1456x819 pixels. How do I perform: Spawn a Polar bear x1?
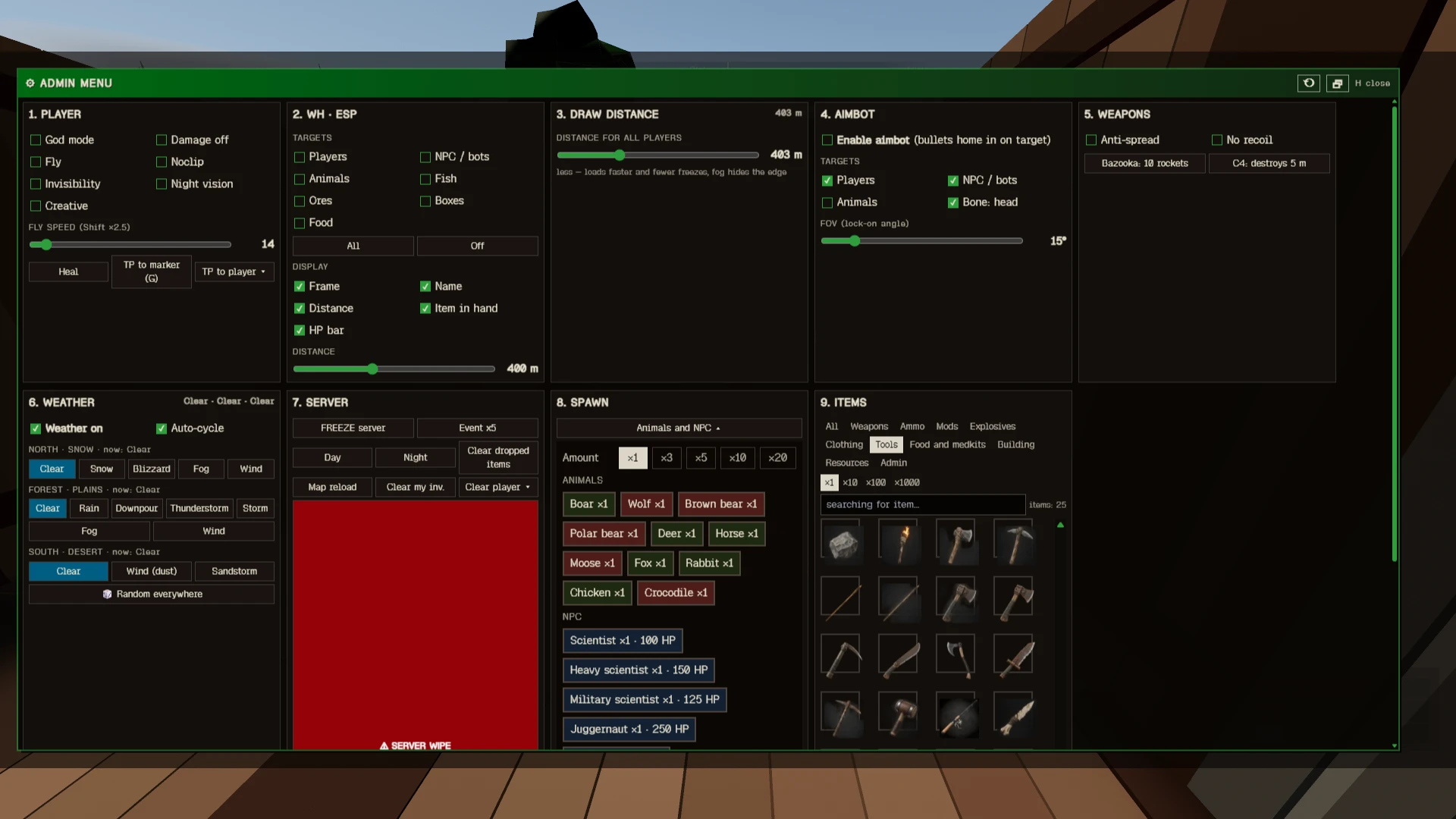[604, 534]
